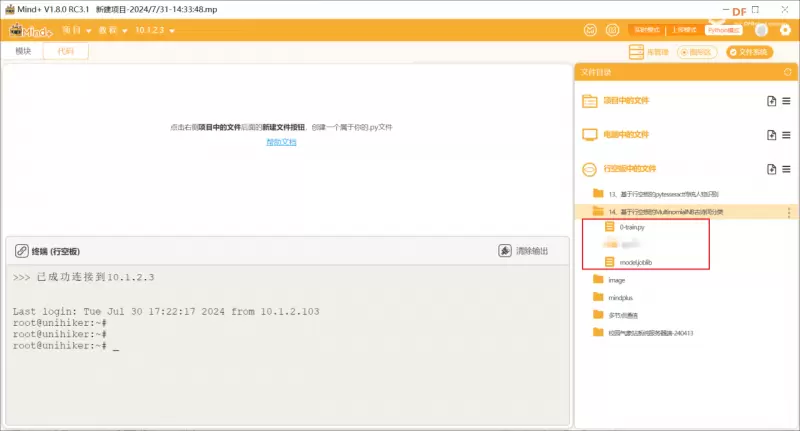This screenshot has height=431, width=800.
Task: Toggle the 文件系统 panel button
Action: pos(749,51)
